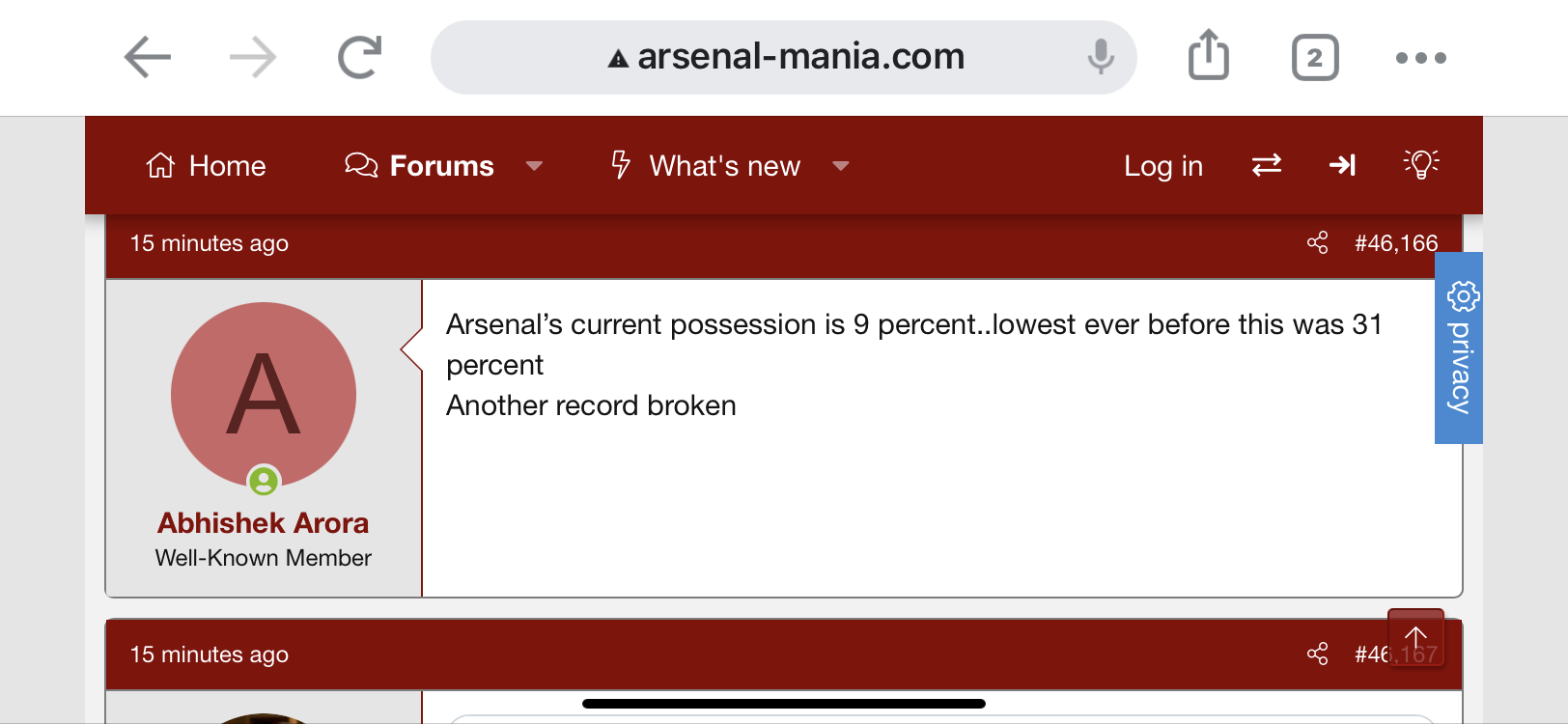Toggle the light bulb style switcher
Viewport: 1568px width, 724px height.
coord(1421,165)
